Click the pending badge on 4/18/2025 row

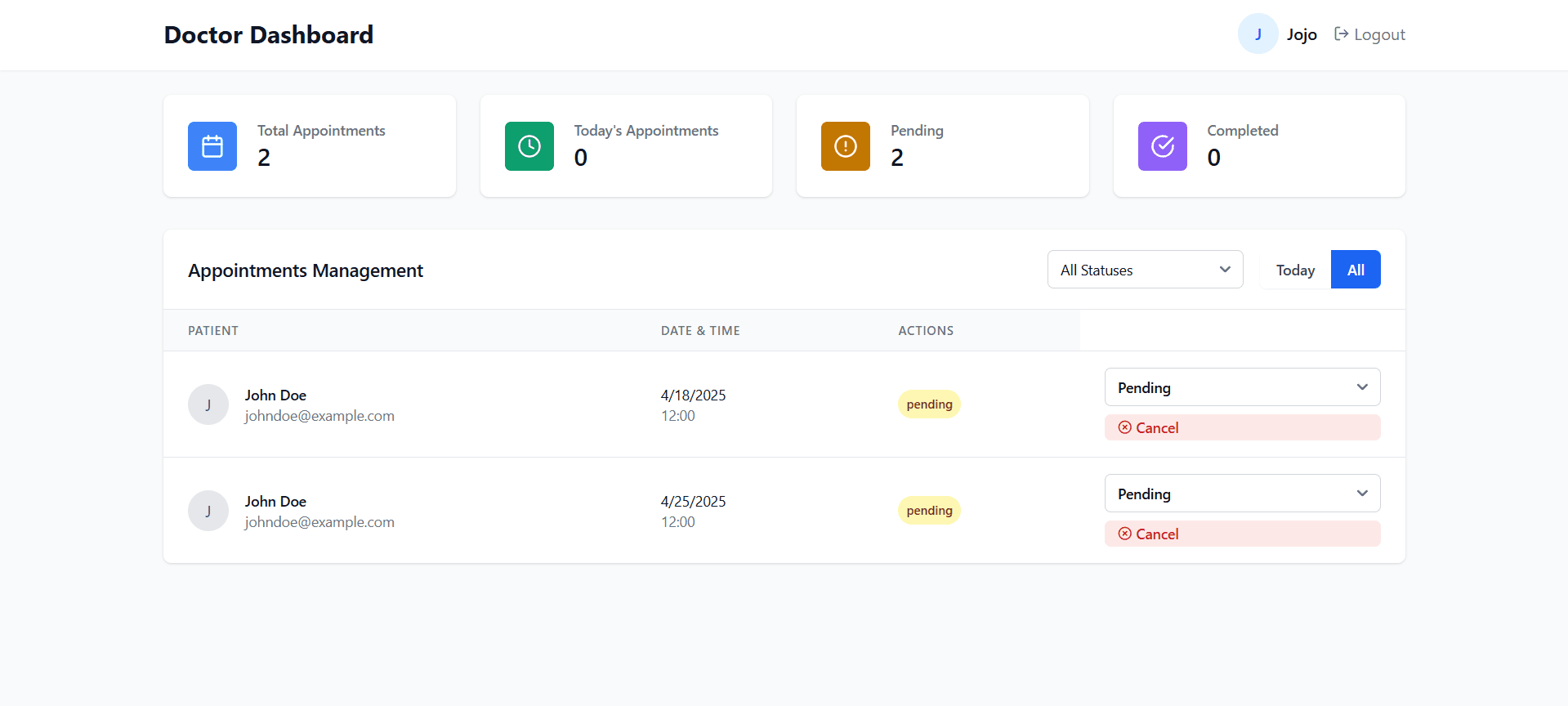pos(929,404)
